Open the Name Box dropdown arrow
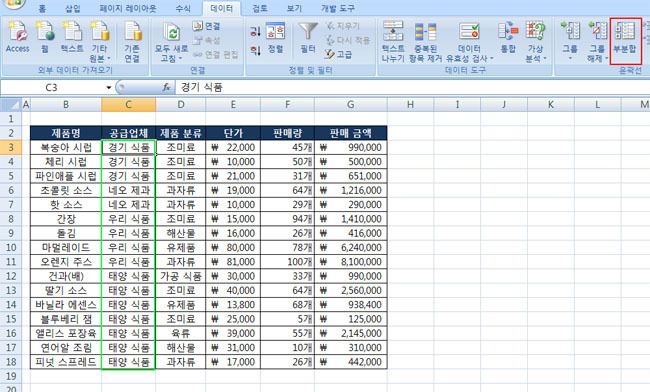 coord(109,87)
